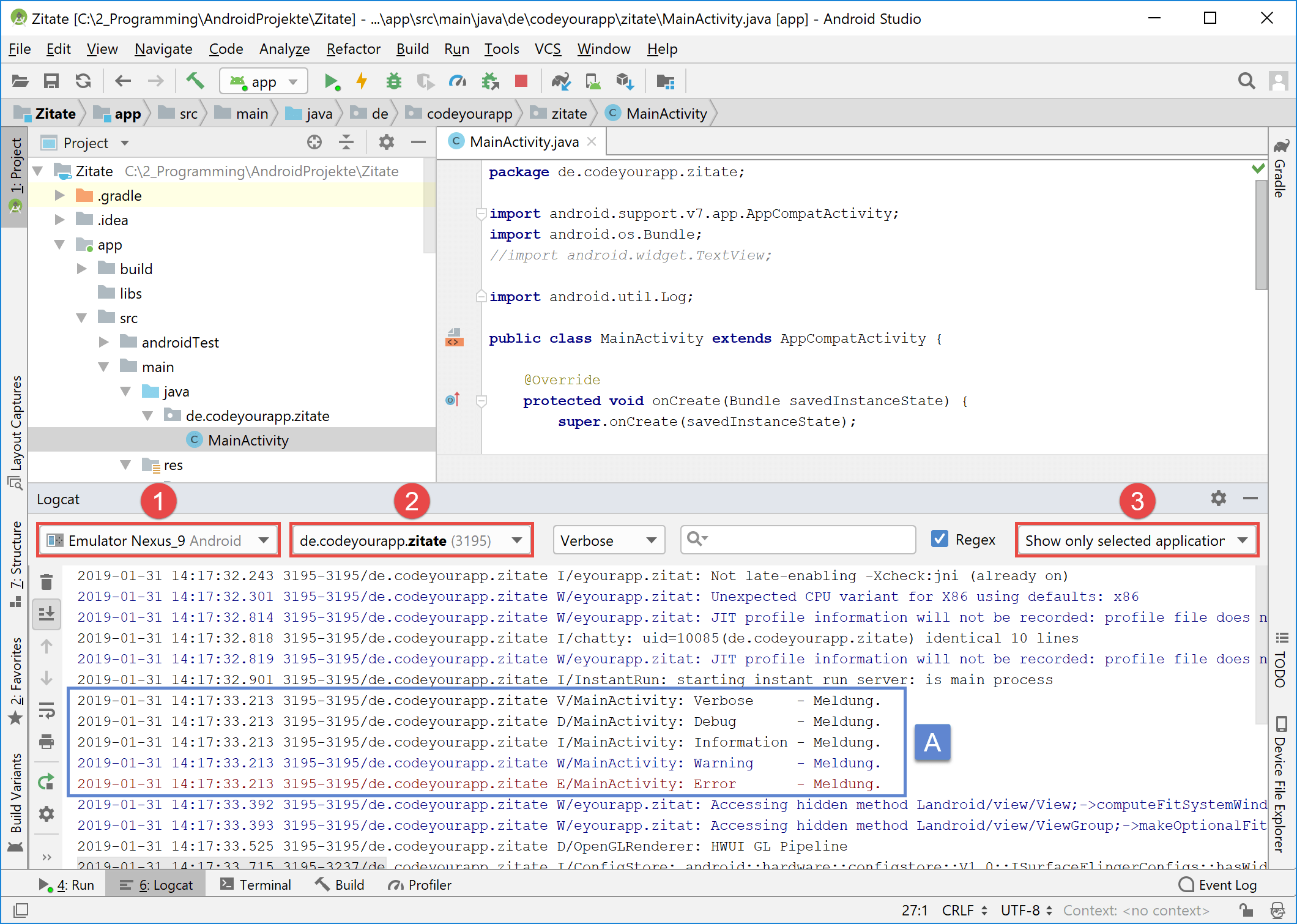Open Project panel settings gear
1297x924 pixels.
386,143
